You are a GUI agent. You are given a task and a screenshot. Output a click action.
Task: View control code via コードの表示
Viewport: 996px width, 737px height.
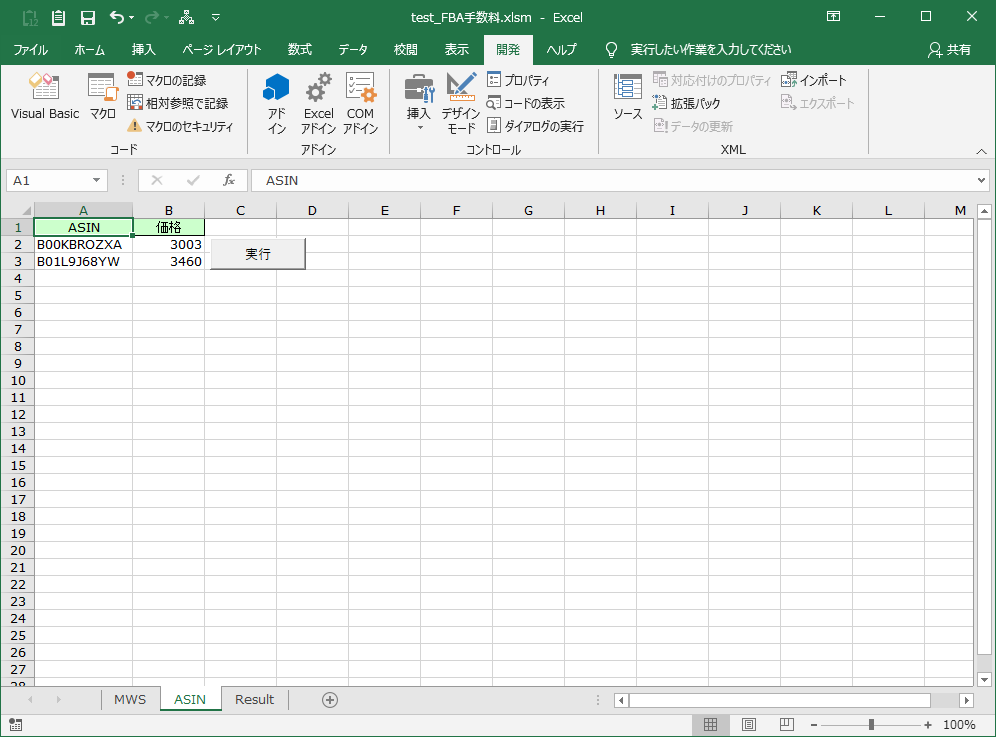click(528, 102)
